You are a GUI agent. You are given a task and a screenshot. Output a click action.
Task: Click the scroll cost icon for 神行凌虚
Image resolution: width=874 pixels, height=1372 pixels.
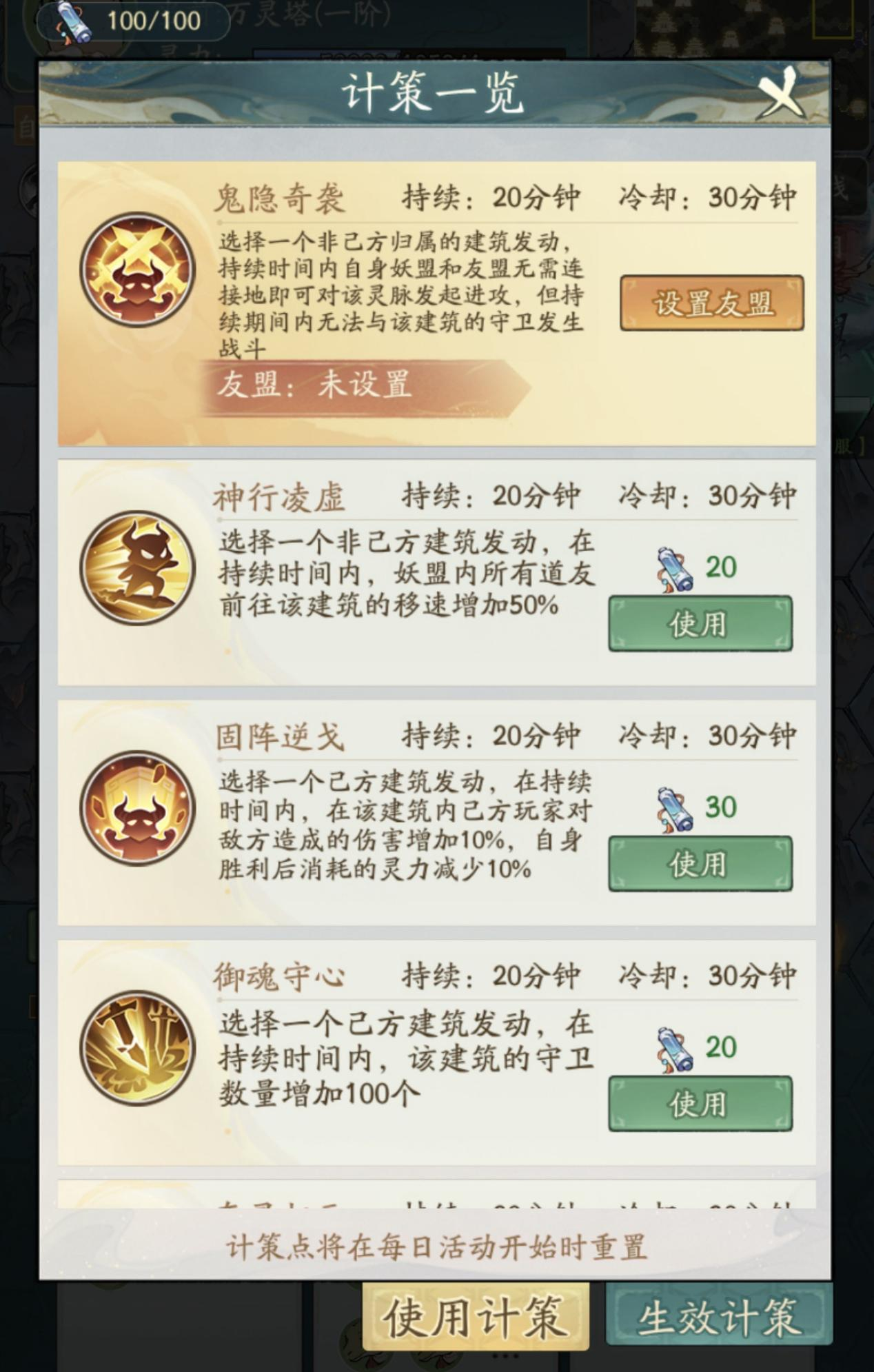coord(675,569)
